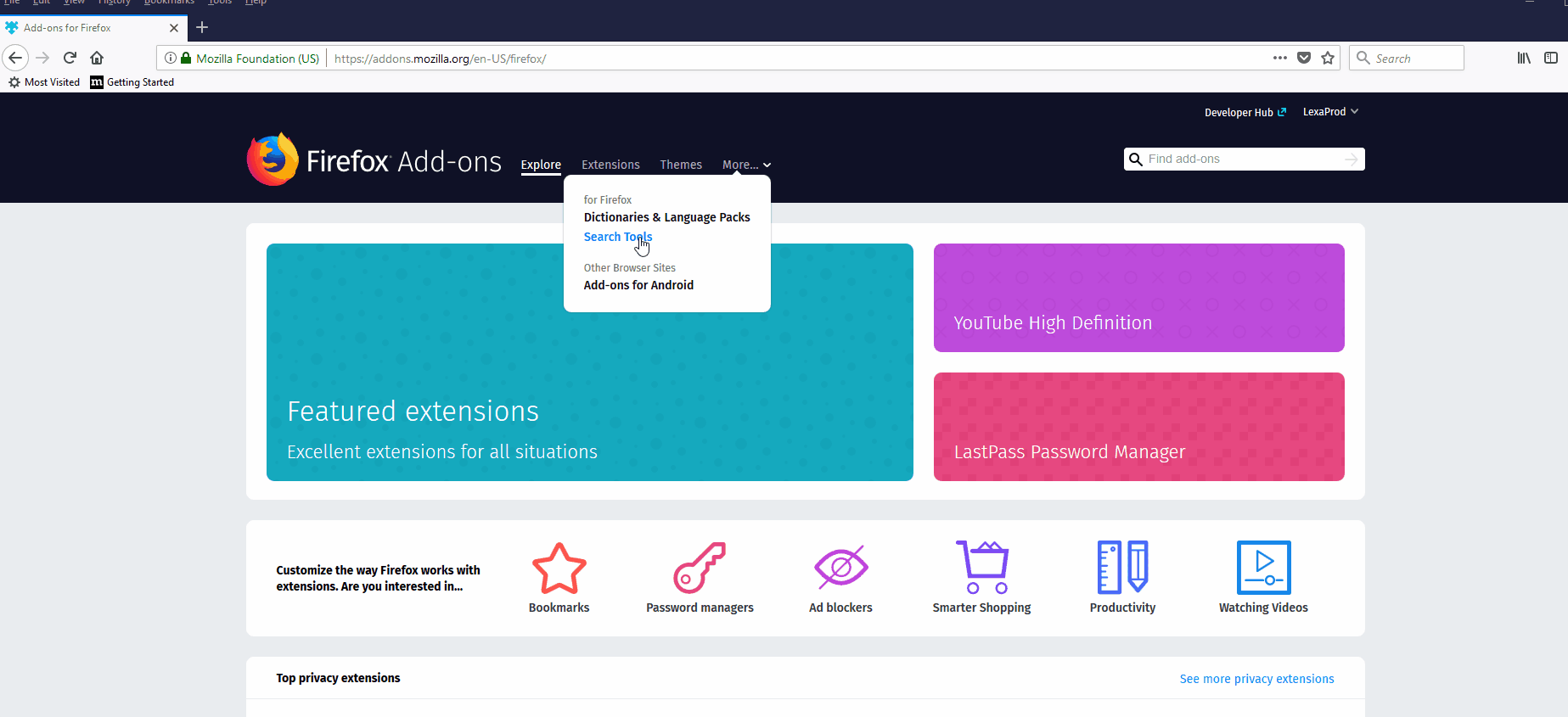Choose Search Tools from the dropdown
The width and height of the screenshot is (1568, 717).
coord(618,237)
